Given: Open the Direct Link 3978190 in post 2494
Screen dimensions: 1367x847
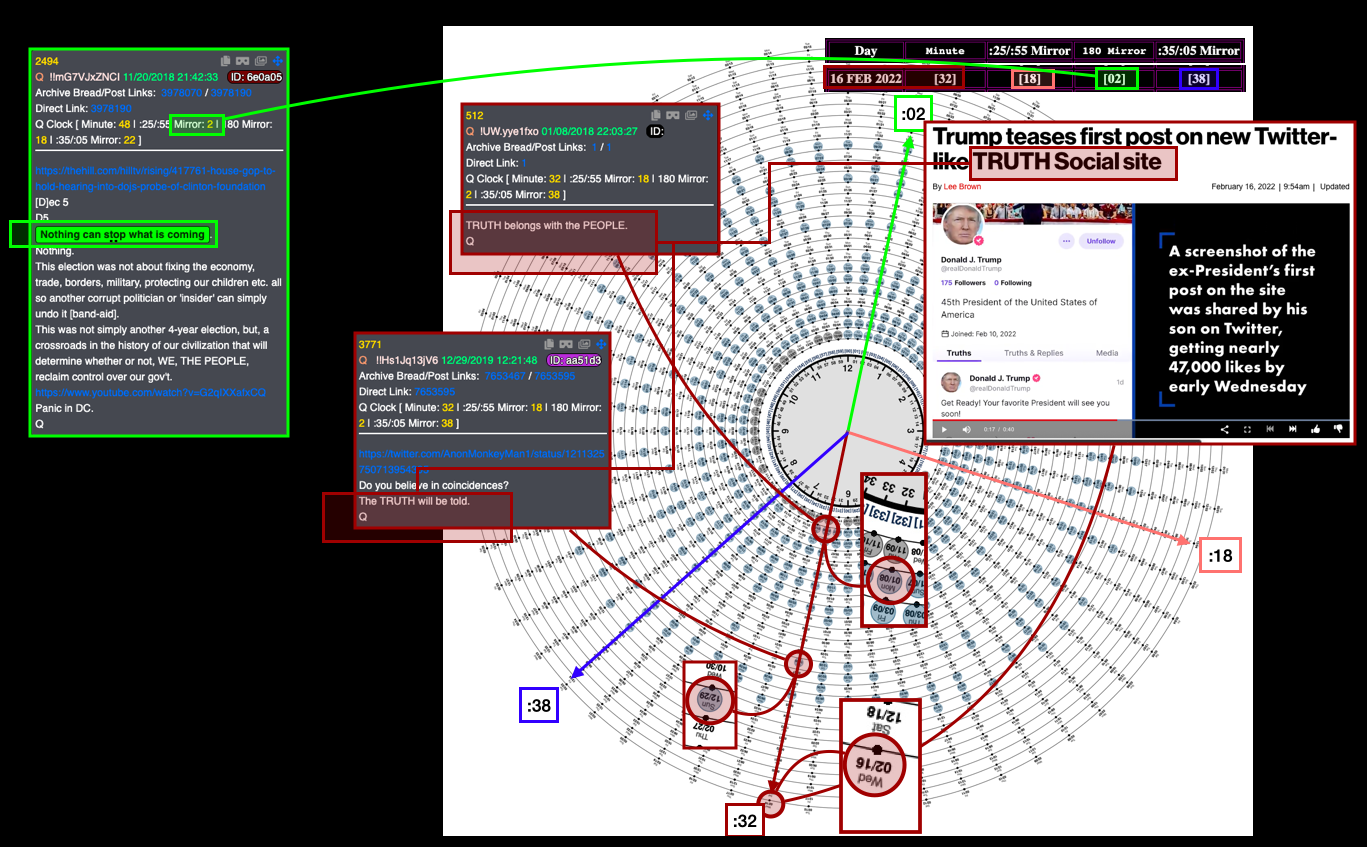Looking at the screenshot, I should [x=110, y=108].
